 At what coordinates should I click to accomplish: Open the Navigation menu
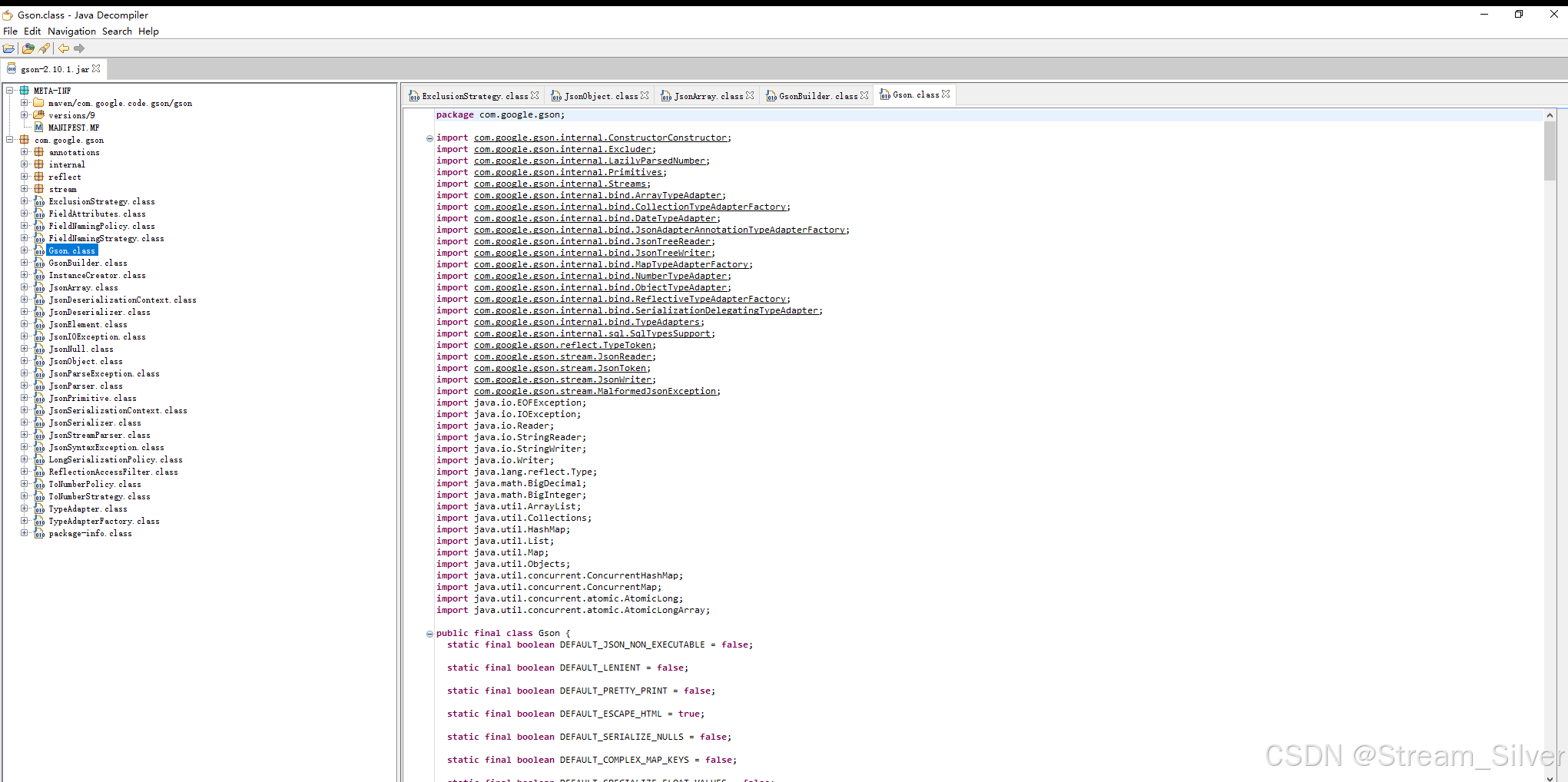[71, 31]
